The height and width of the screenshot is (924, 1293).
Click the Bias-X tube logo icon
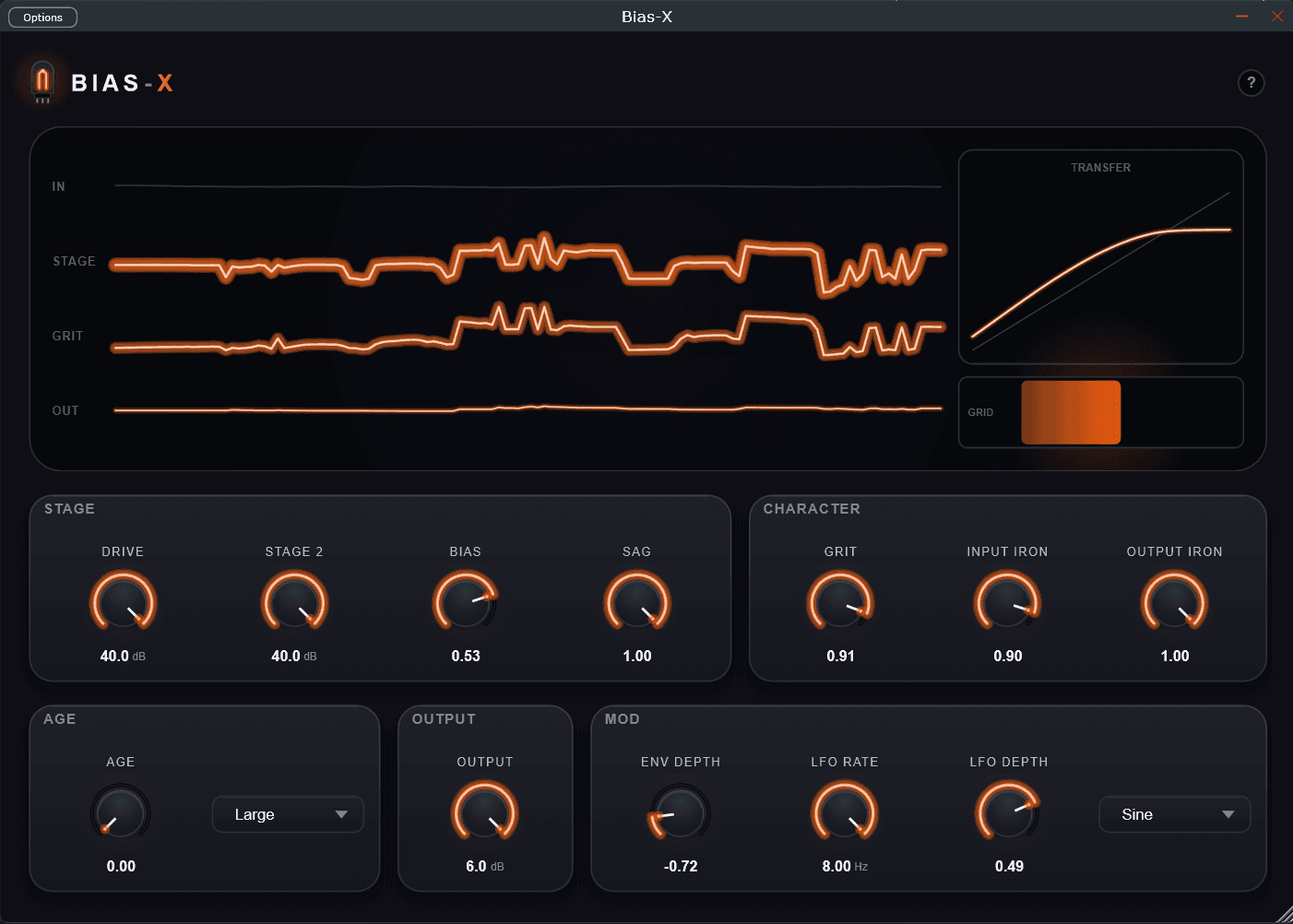point(42,82)
